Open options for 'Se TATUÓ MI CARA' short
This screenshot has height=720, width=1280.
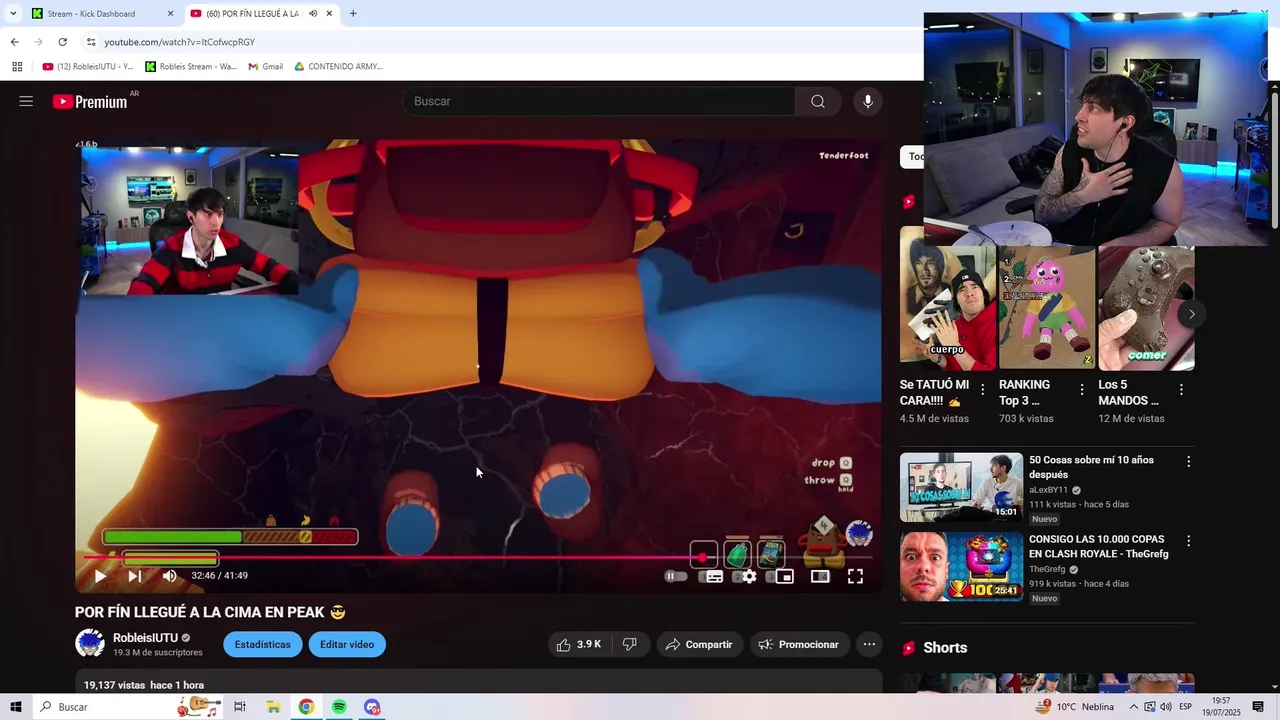click(x=982, y=390)
